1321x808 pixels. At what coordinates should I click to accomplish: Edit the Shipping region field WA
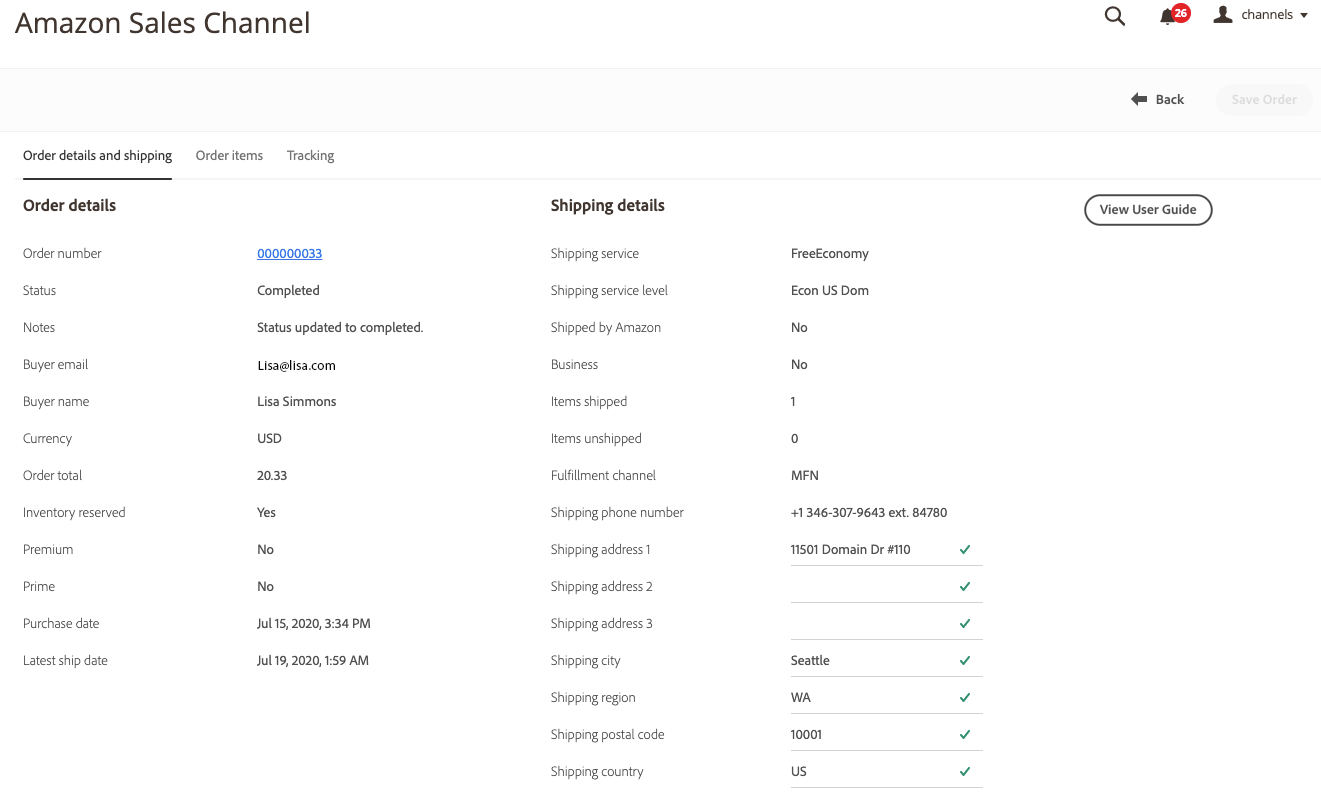point(886,697)
